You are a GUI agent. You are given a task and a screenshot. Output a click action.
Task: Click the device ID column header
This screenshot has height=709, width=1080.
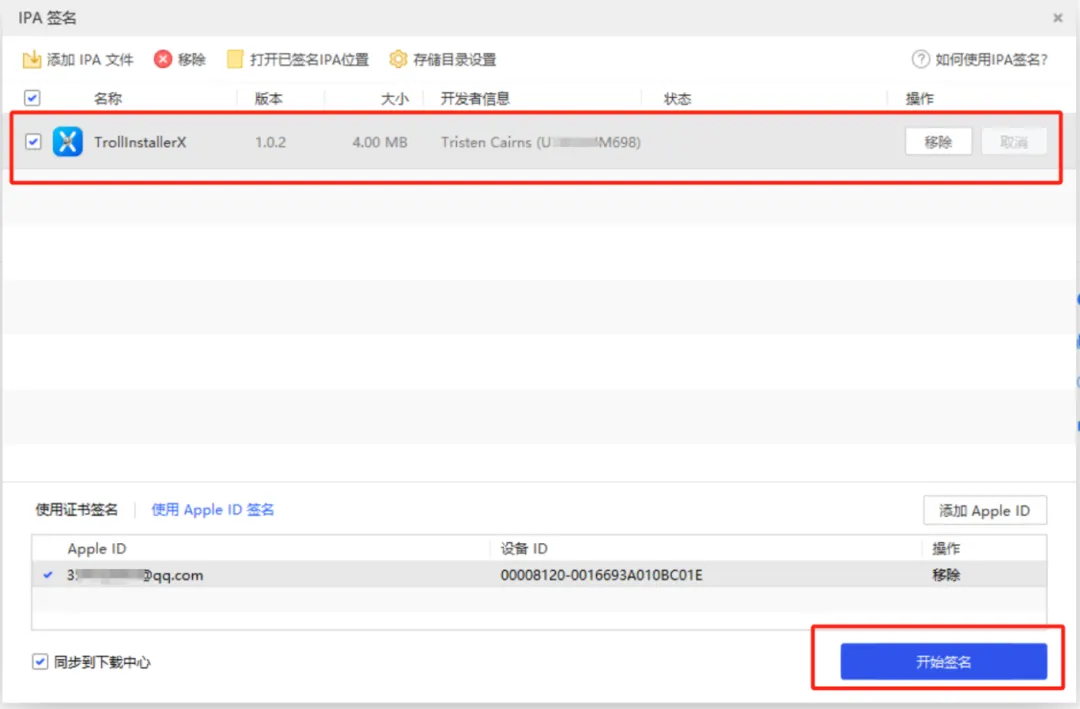[524, 548]
